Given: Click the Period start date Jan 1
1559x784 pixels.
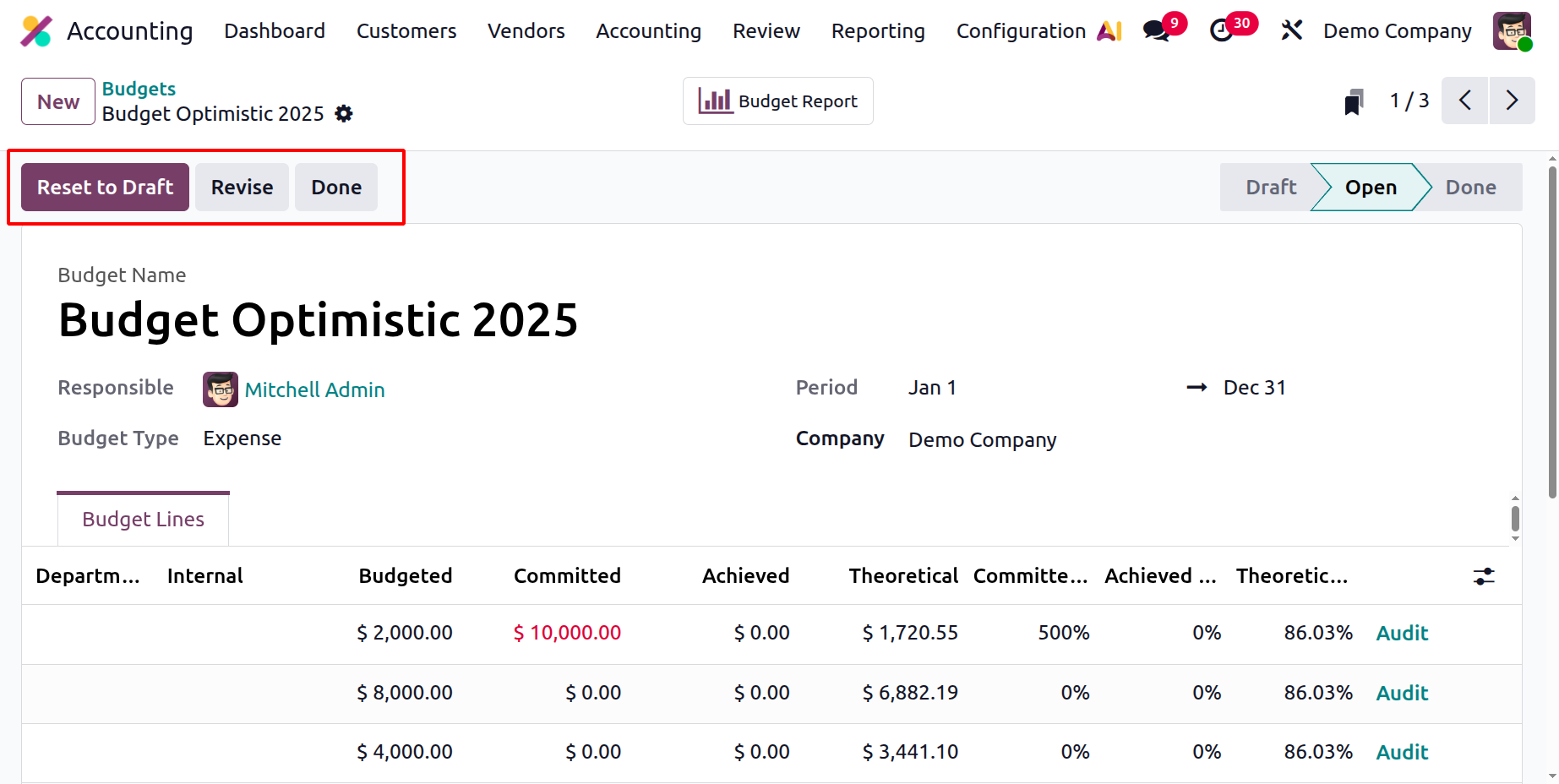Looking at the screenshot, I should (932, 388).
